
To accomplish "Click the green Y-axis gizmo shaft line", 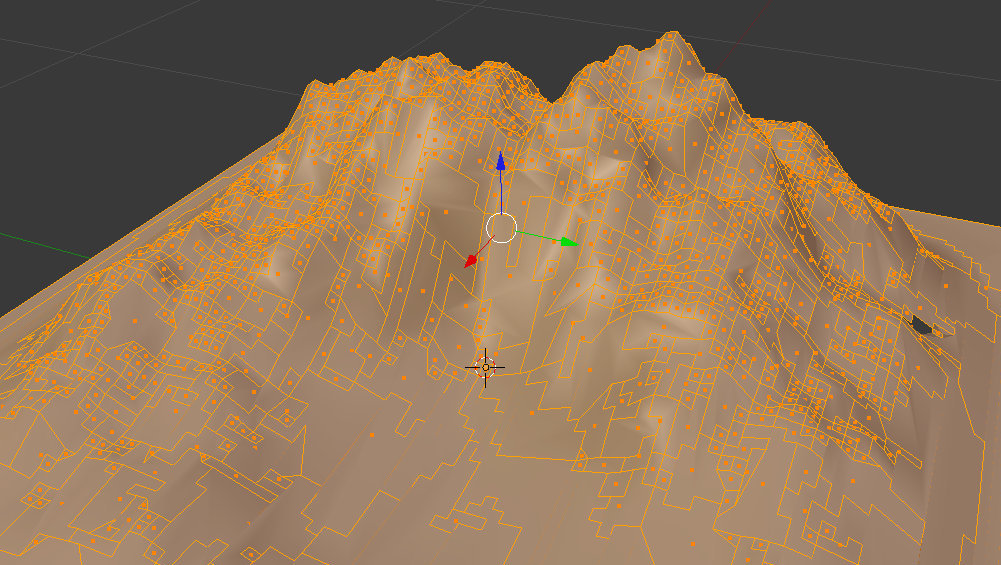I will pyautogui.click(x=538, y=236).
